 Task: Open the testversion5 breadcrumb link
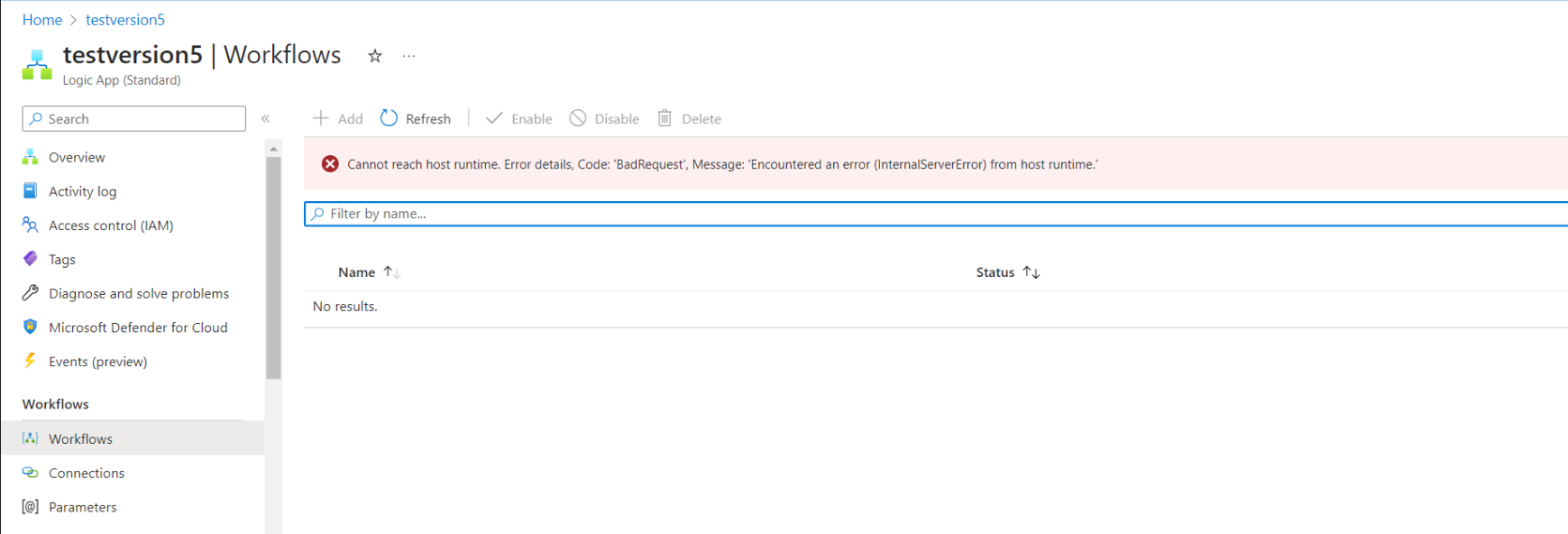tap(125, 20)
